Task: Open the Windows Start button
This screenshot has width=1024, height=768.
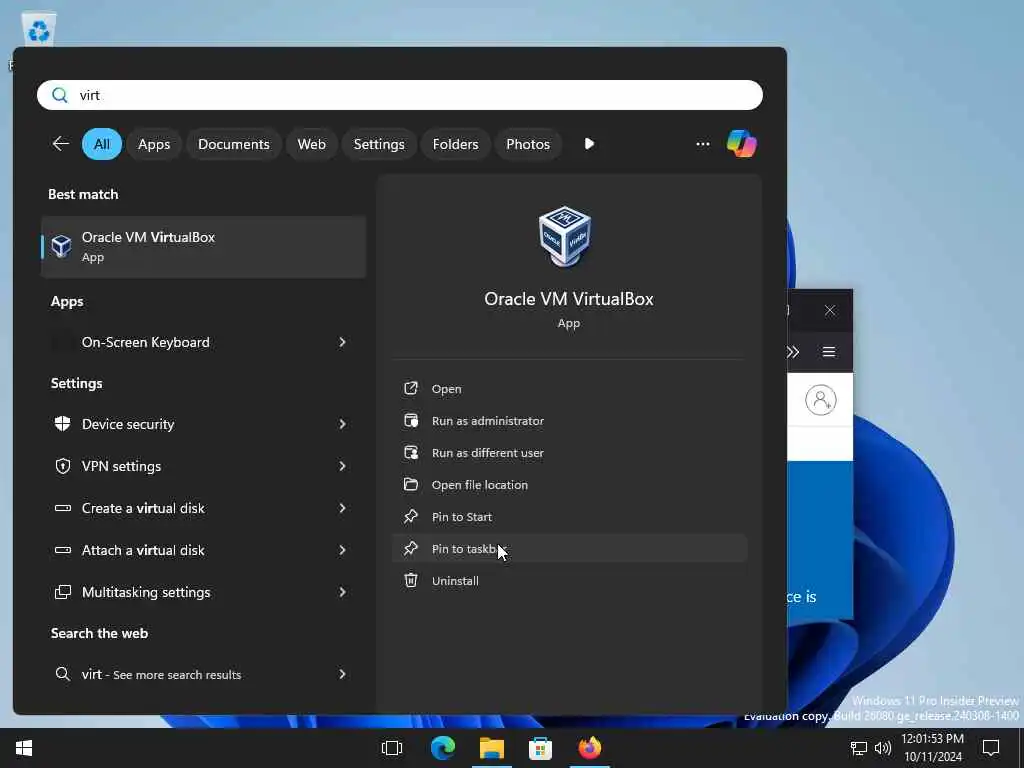Action: [x=24, y=748]
